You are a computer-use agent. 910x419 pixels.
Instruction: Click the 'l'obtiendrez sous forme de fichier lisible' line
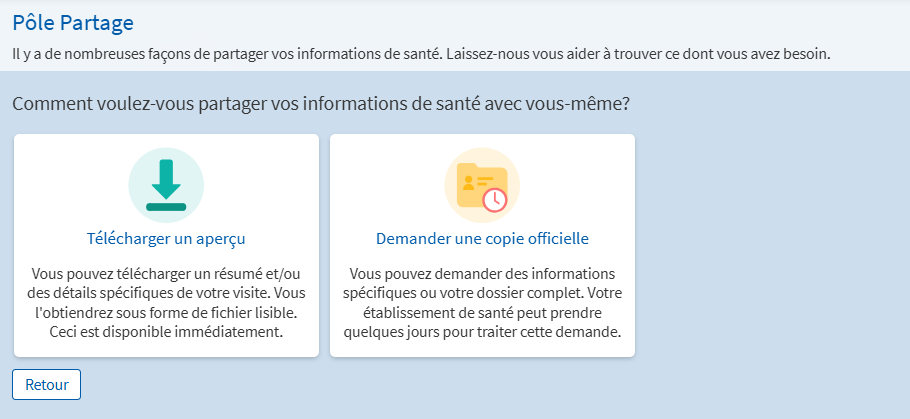point(166,312)
